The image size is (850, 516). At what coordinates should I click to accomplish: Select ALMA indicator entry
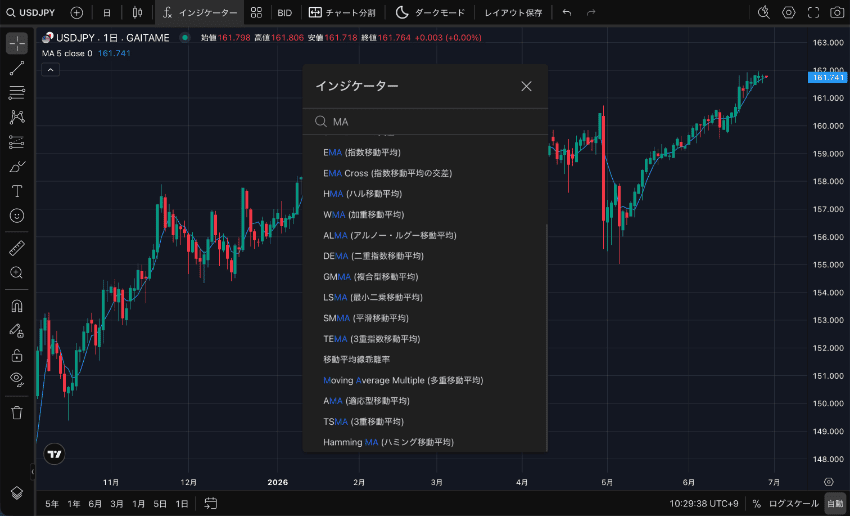tap(426, 235)
